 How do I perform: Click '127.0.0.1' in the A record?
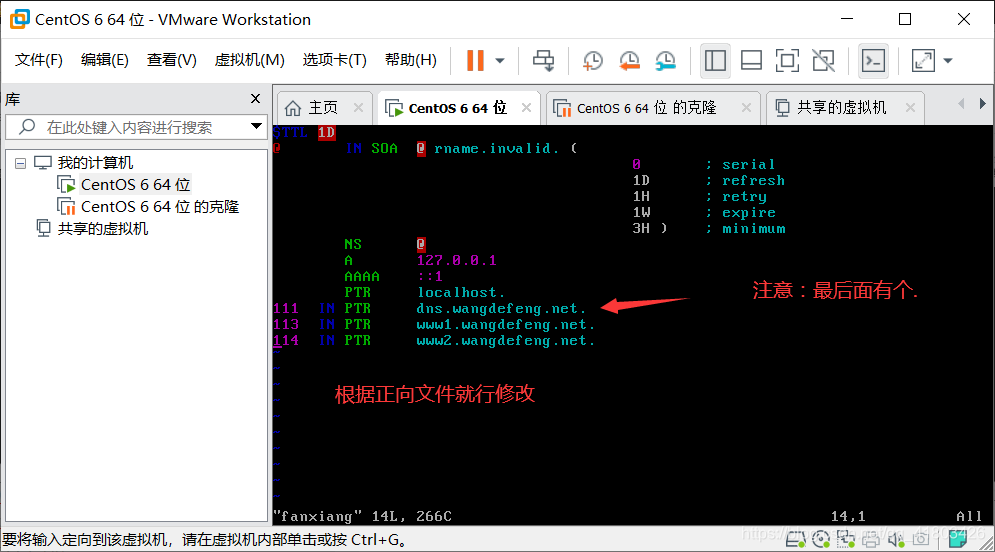tap(457, 260)
